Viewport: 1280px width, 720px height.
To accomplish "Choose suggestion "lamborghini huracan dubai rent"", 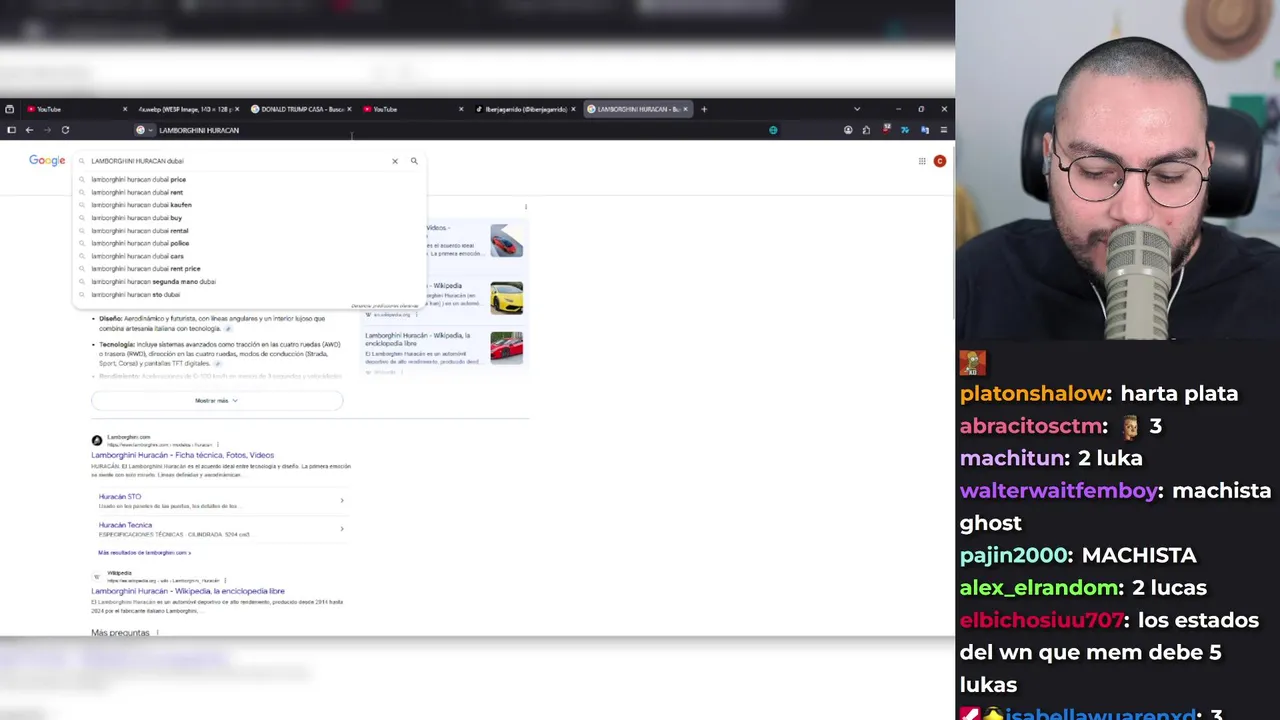I will click(137, 192).
